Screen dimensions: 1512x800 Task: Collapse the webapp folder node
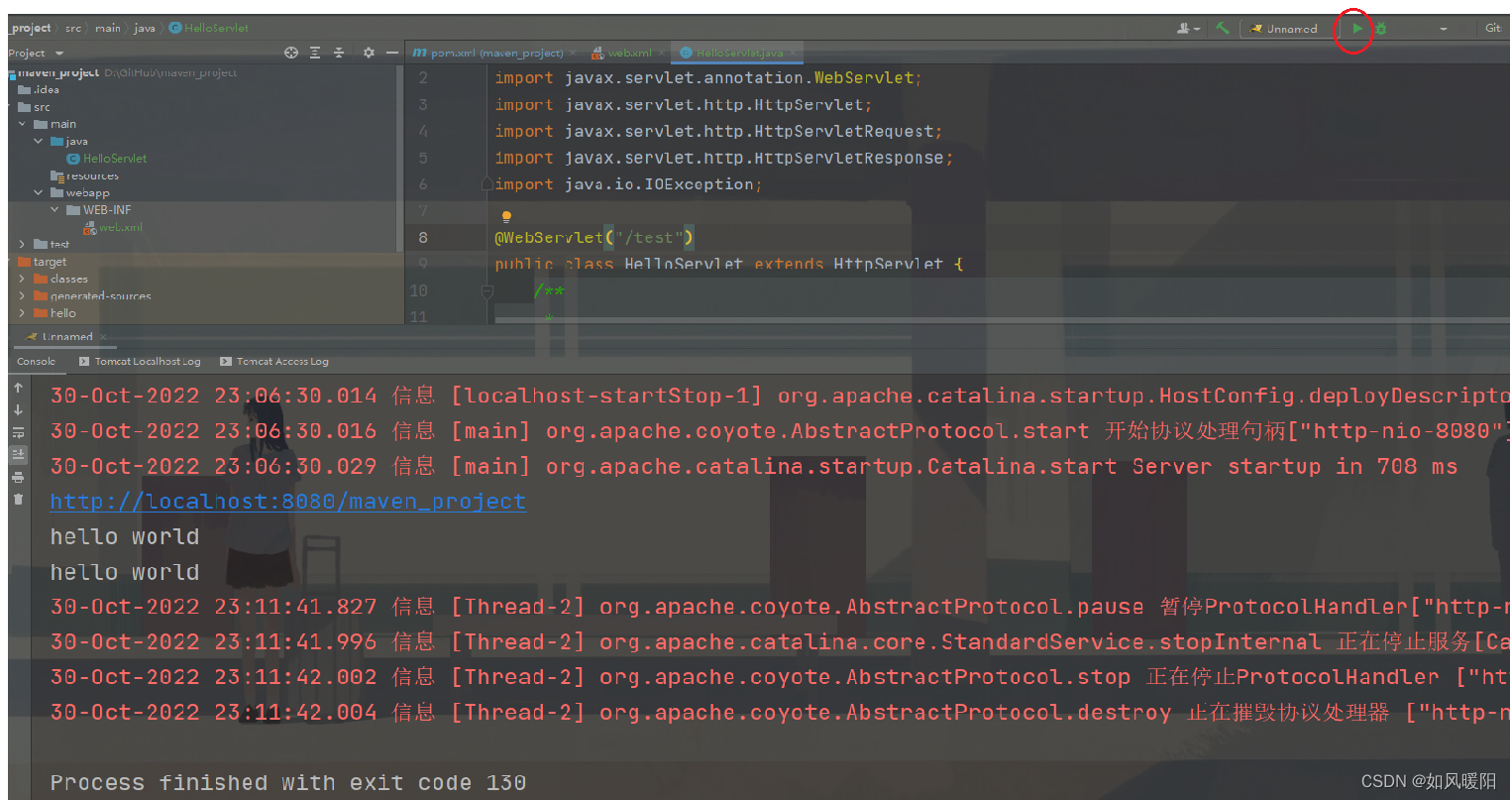pyautogui.click(x=39, y=192)
